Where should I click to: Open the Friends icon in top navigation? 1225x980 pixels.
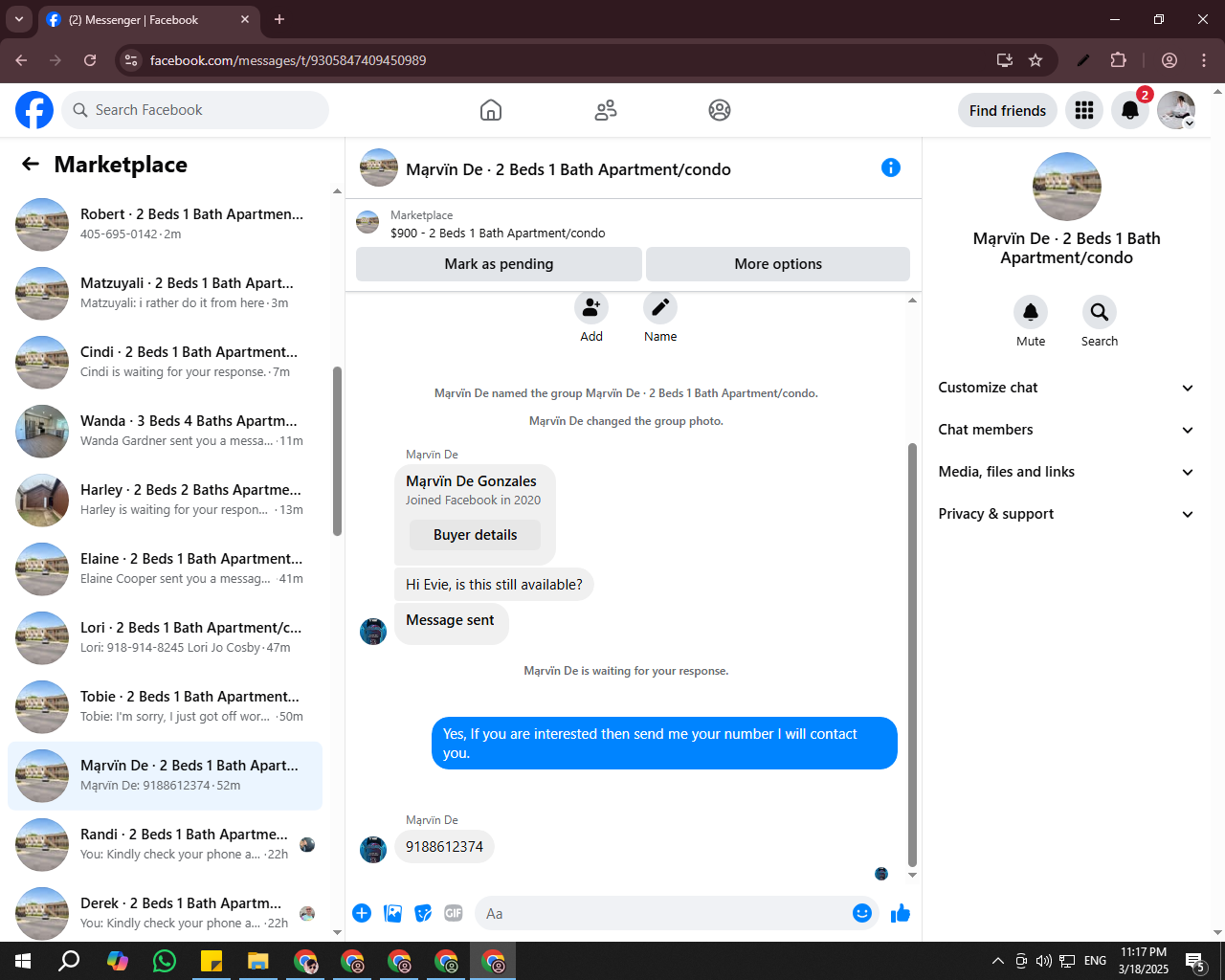tap(606, 110)
